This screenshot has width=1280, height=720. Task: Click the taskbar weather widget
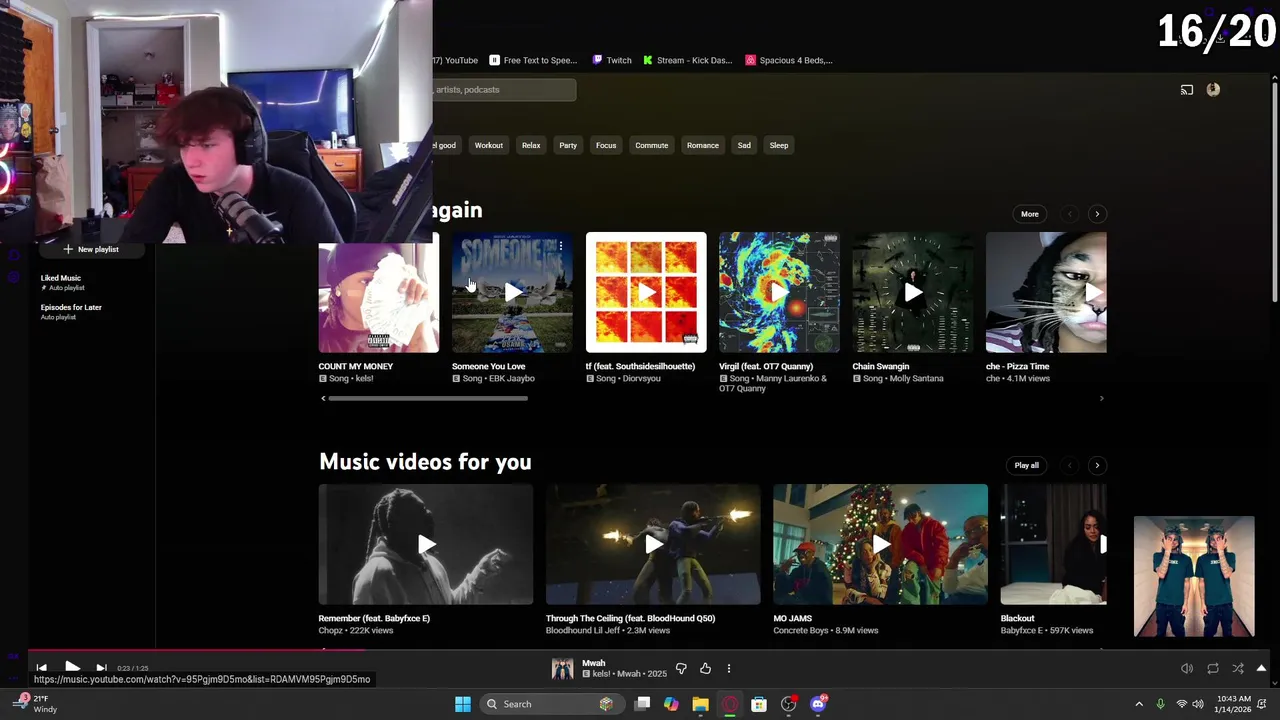pyautogui.click(x=35, y=704)
